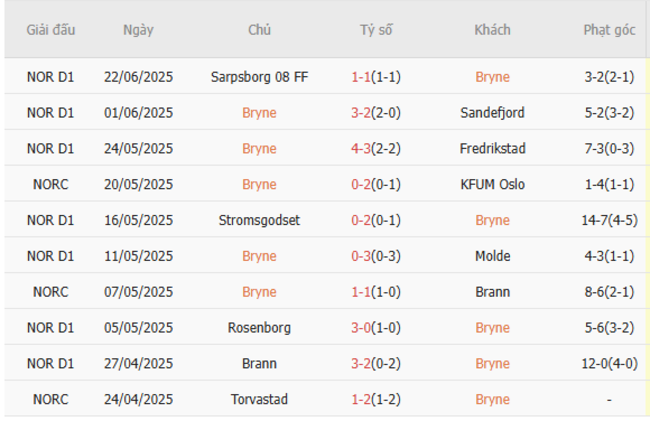Open the Rosenborg team link

[260, 328]
